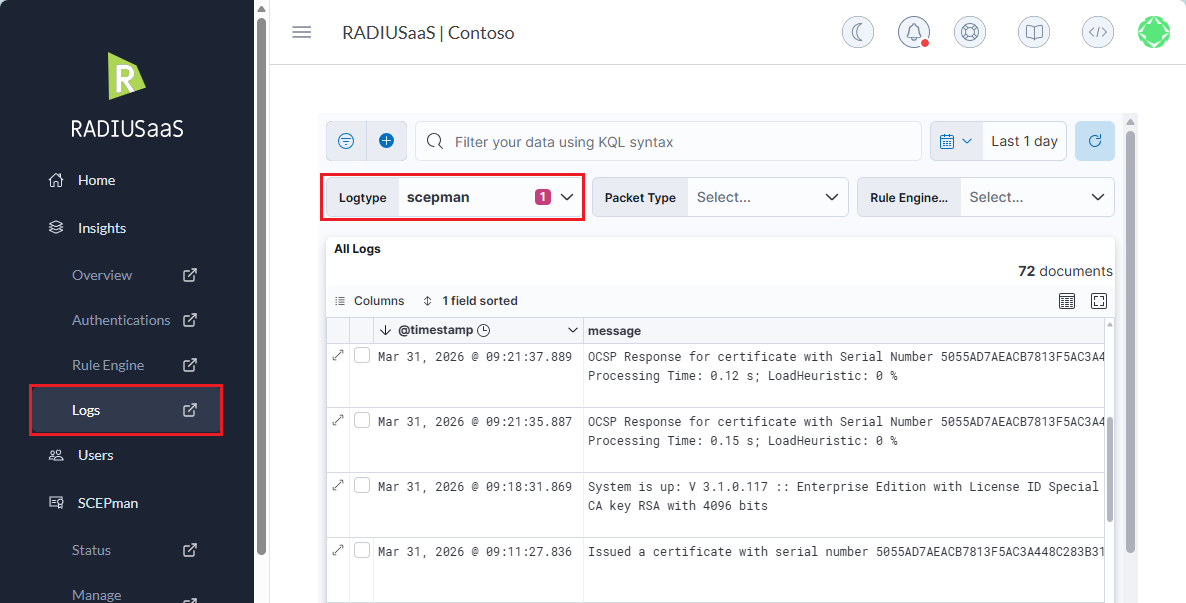Click the Columns button

(x=369, y=301)
